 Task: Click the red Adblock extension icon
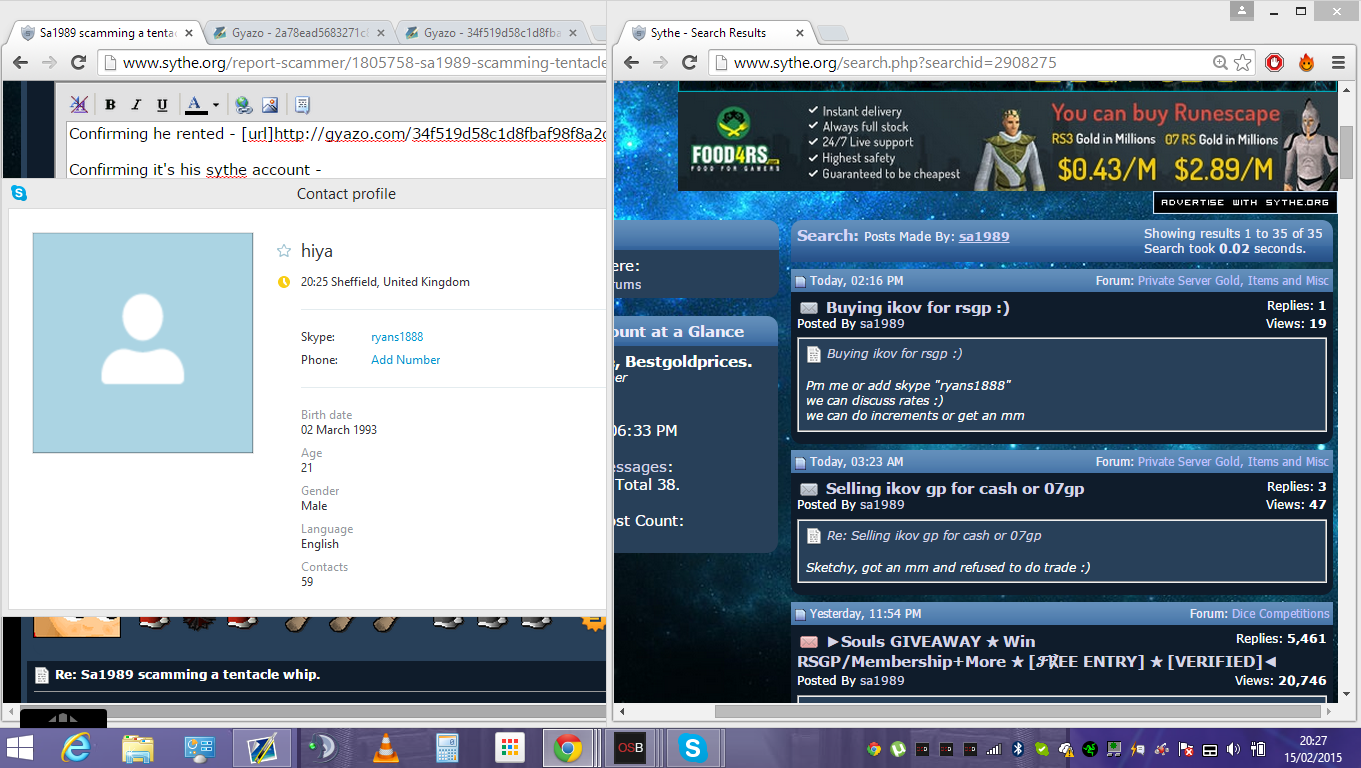(1275, 63)
